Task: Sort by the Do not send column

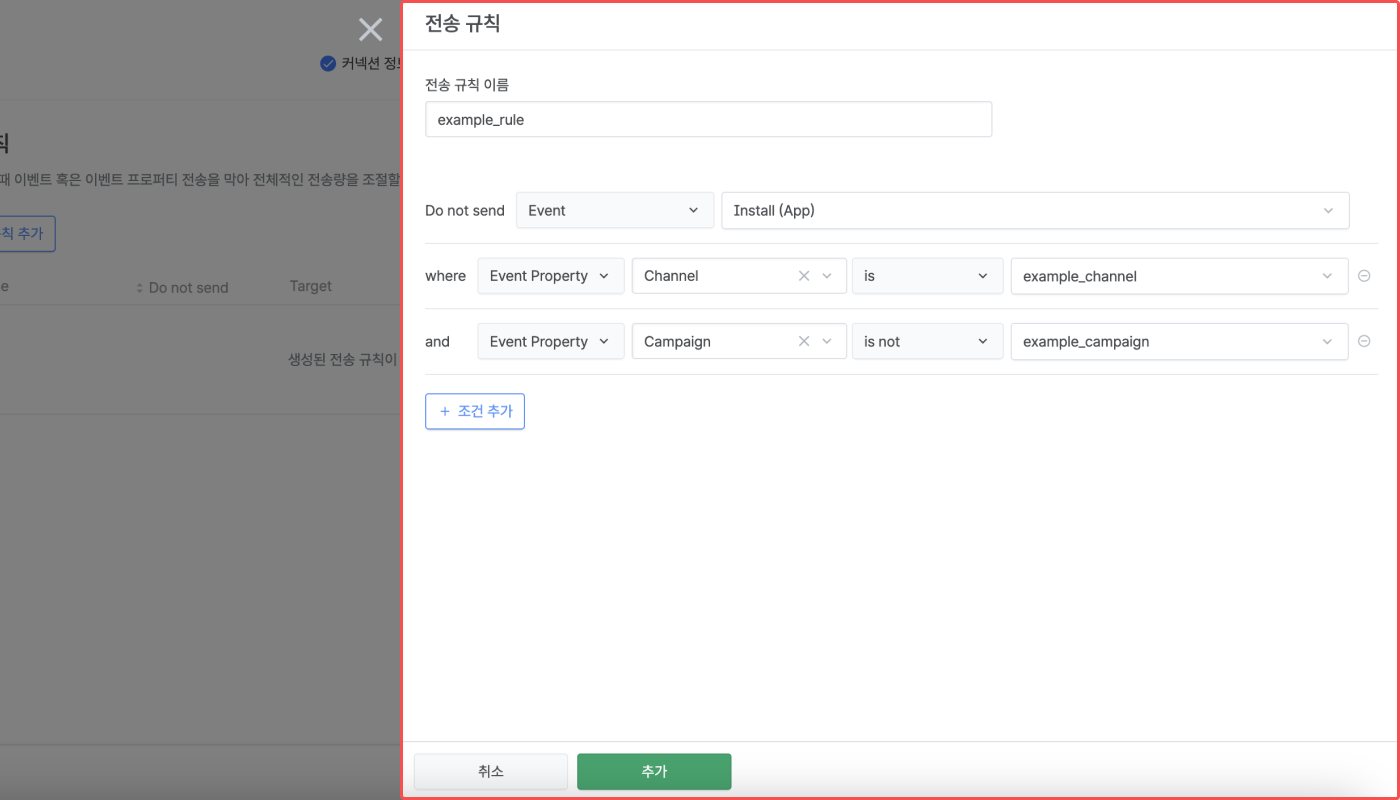Action: pos(182,288)
